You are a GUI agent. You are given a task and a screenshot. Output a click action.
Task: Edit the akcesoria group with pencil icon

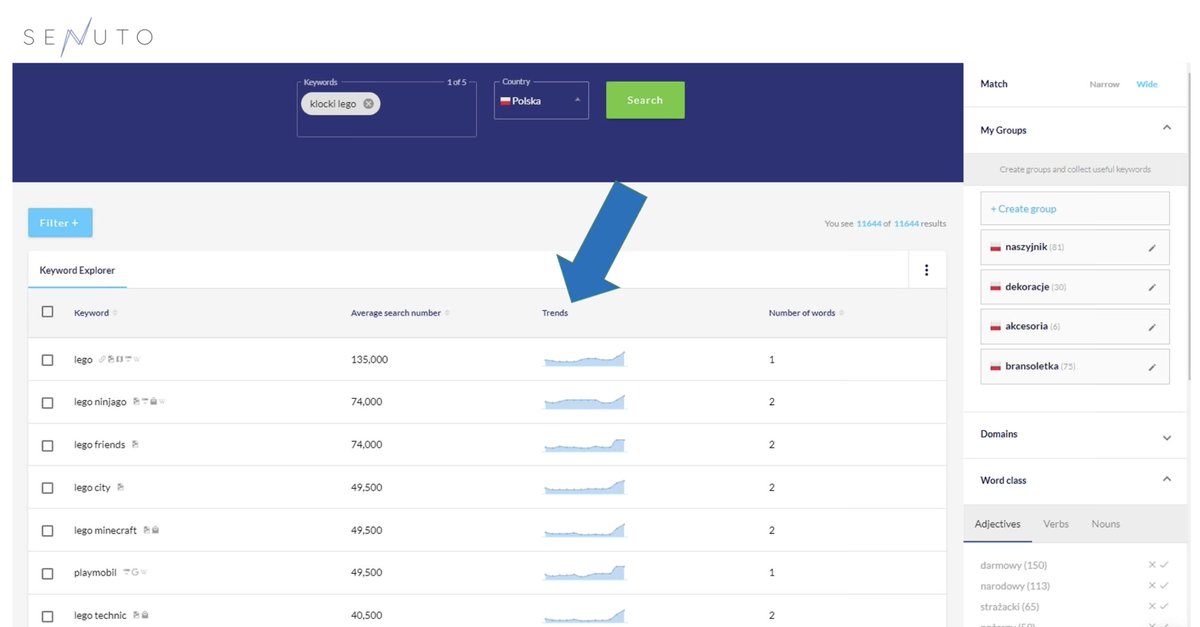coord(1151,327)
